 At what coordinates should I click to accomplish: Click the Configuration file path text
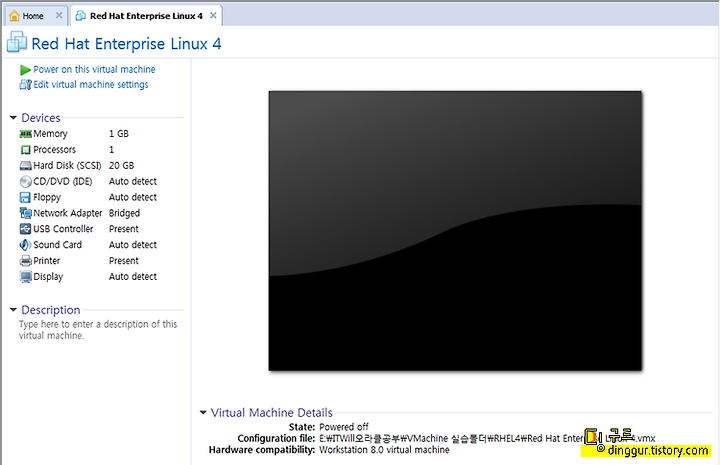487,438
